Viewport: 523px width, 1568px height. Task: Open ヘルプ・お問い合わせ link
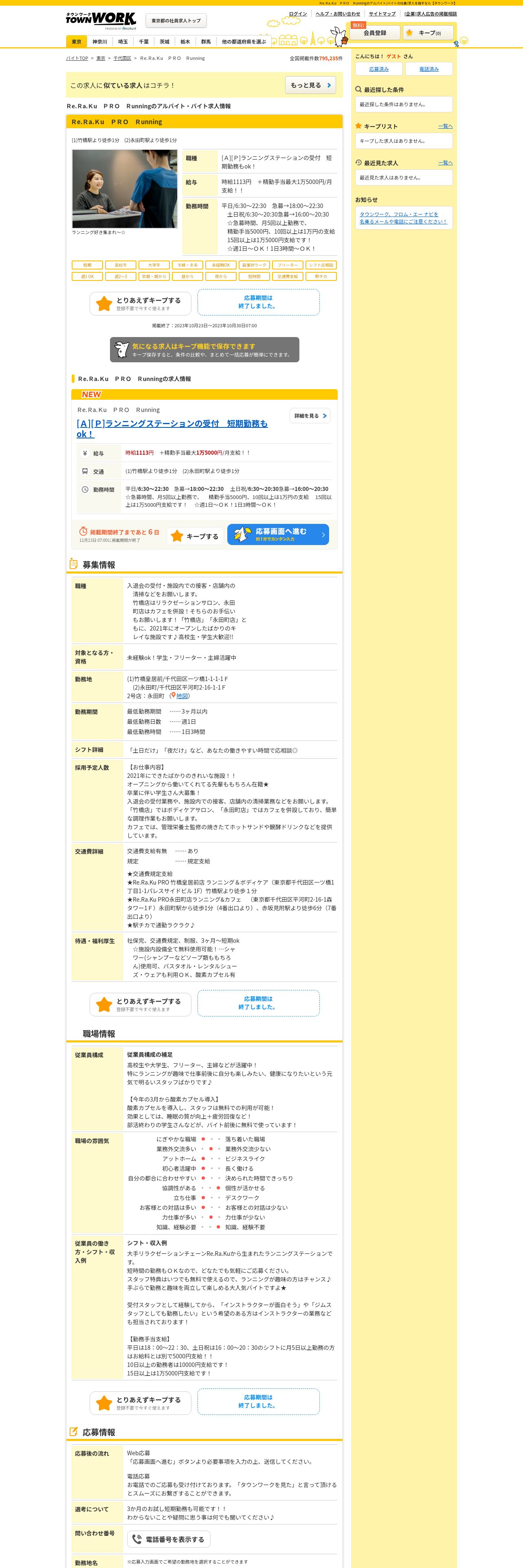pos(338,13)
